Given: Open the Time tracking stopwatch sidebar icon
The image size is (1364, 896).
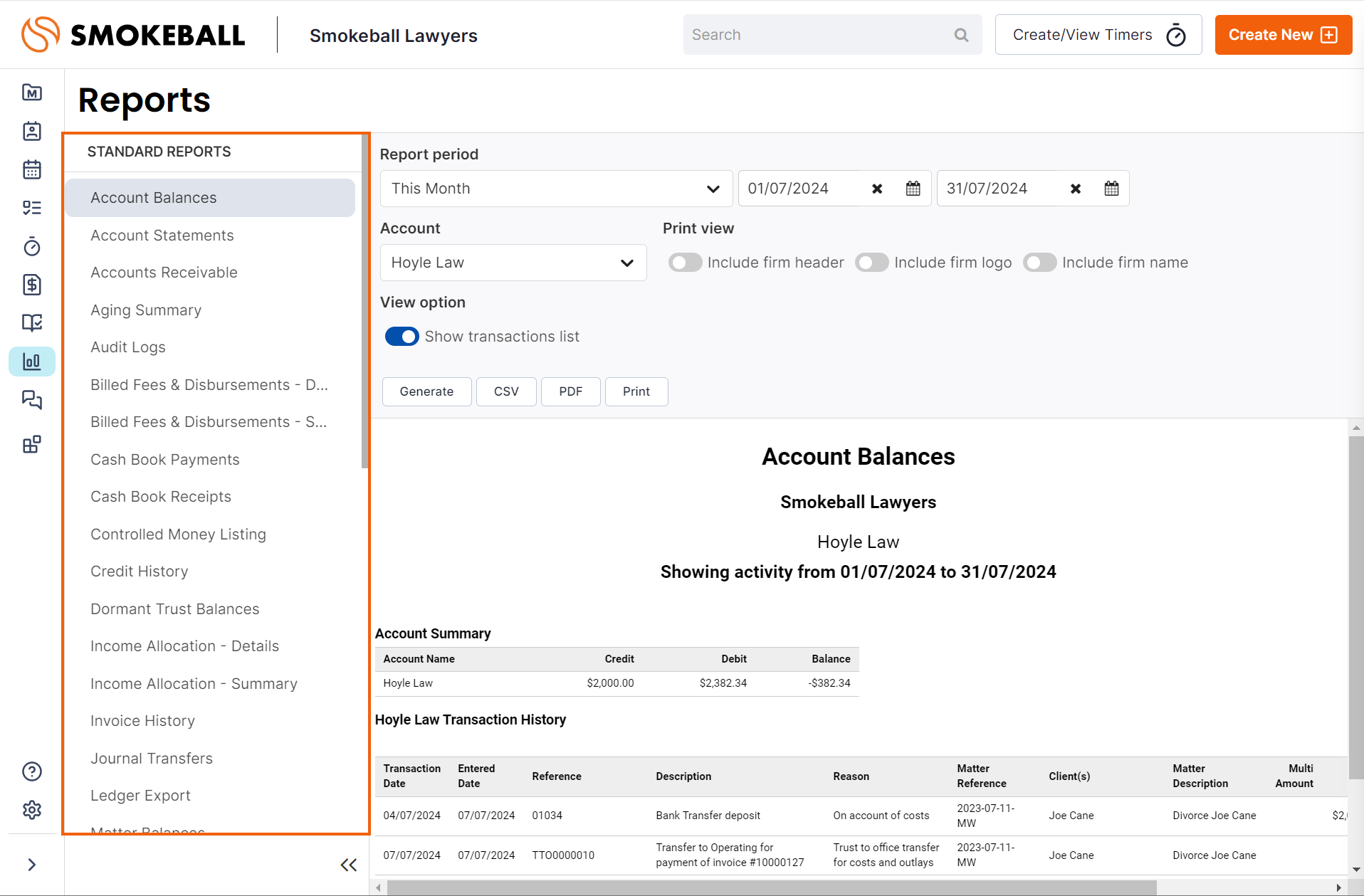Looking at the screenshot, I should point(32,246).
